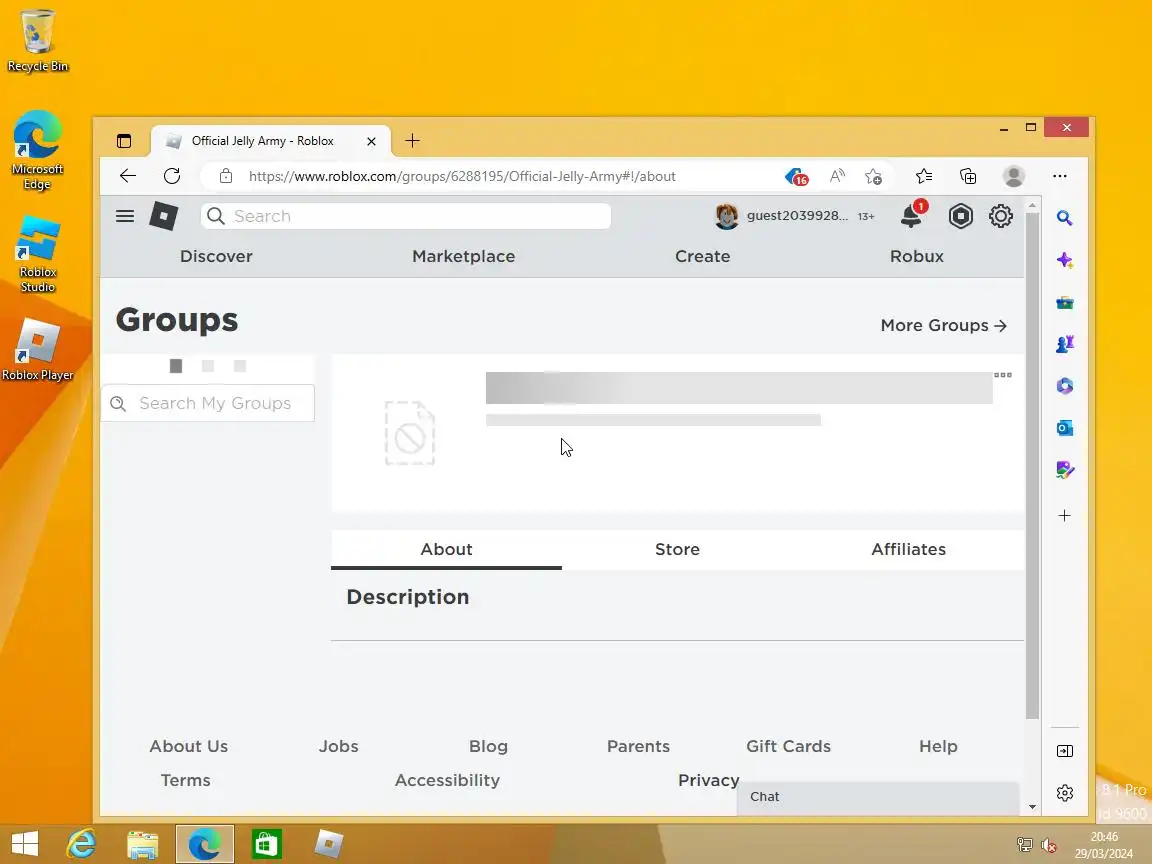Open the Recycle Bin desktop icon
The image size is (1152, 864).
[37, 41]
